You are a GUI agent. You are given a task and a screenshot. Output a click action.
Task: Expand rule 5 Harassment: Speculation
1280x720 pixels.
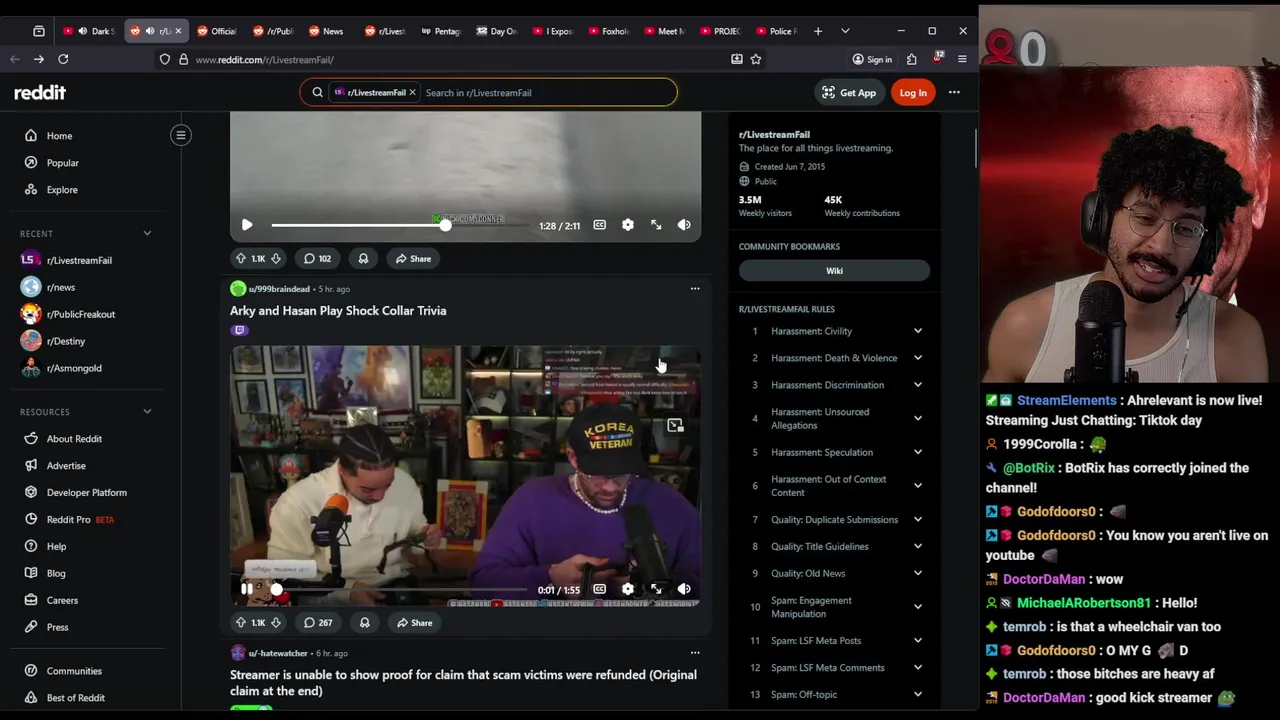click(x=917, y=452)
